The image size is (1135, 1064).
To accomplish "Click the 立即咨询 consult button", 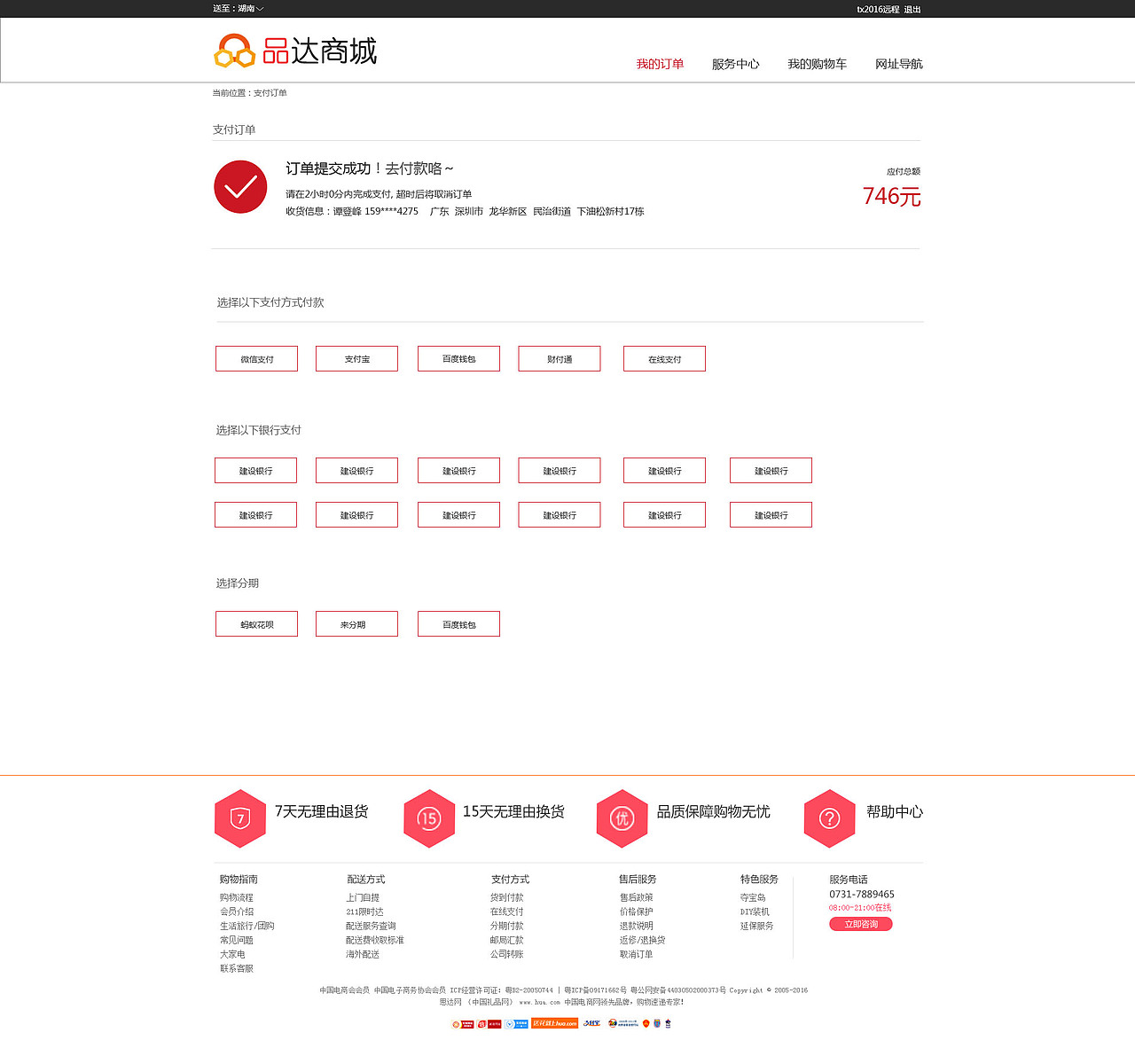I will [x=860, y=923].
